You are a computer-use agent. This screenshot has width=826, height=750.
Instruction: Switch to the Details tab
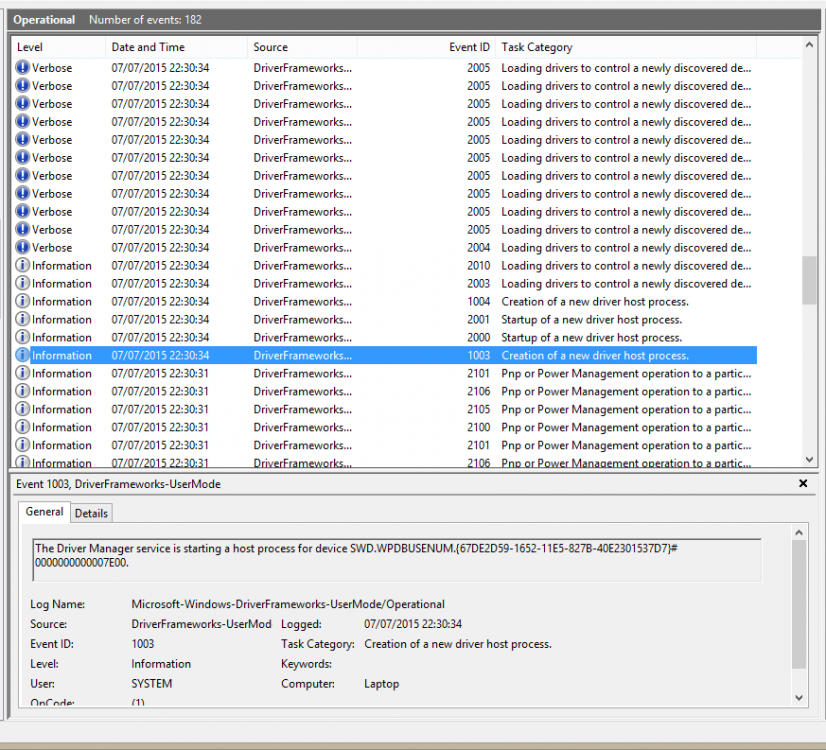tap(91, 513)
